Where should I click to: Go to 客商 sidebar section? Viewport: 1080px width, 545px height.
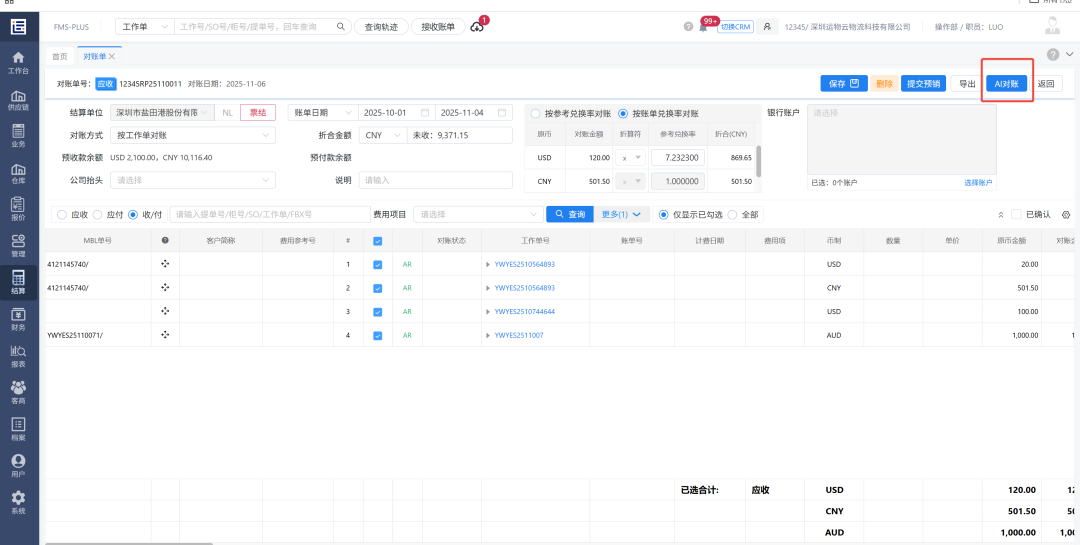[x=19, y=392]
